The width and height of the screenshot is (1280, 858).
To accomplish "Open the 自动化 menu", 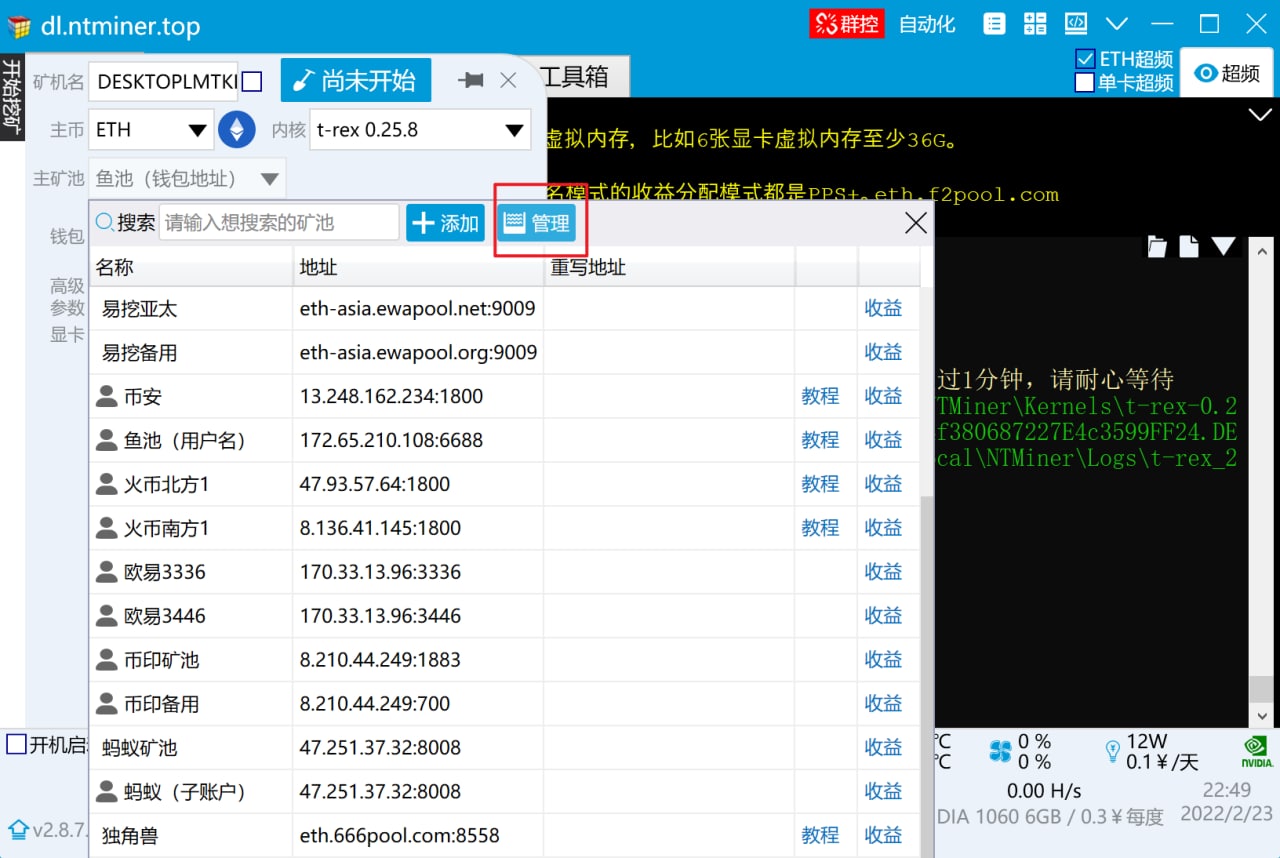I will [927, 24].
